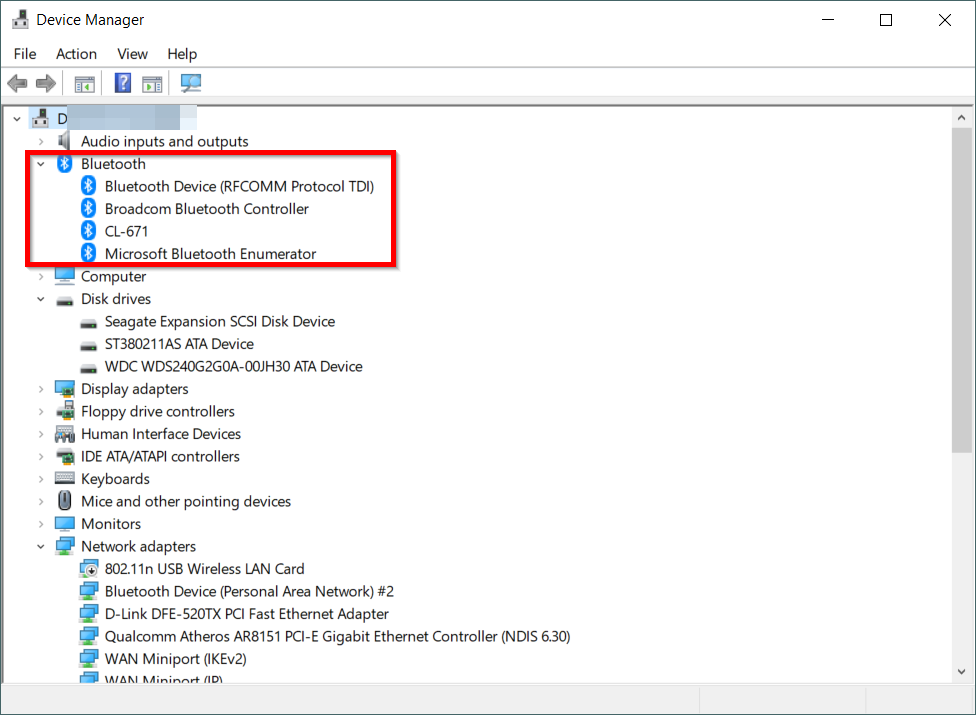This screenshot has width=976, height=715.
Task: Click the Mice and other pointing devices icon
Action: point(64,500)
